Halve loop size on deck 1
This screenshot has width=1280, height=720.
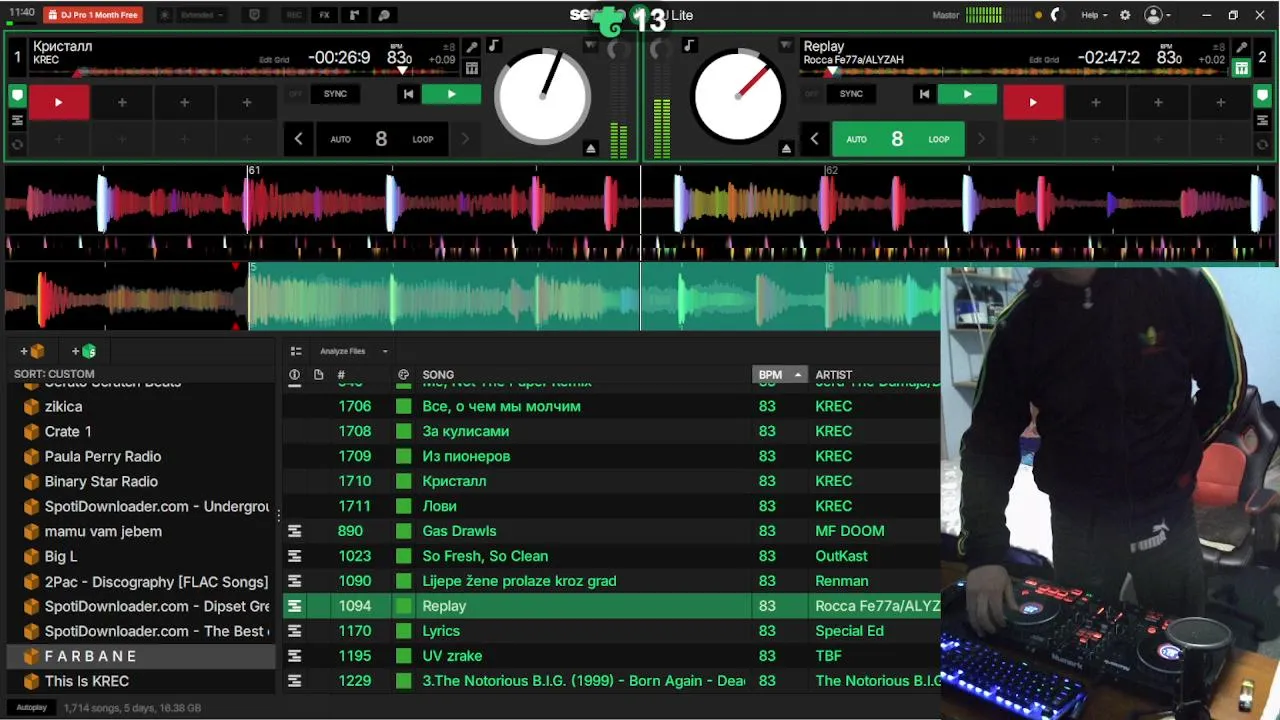coord(298,139)
